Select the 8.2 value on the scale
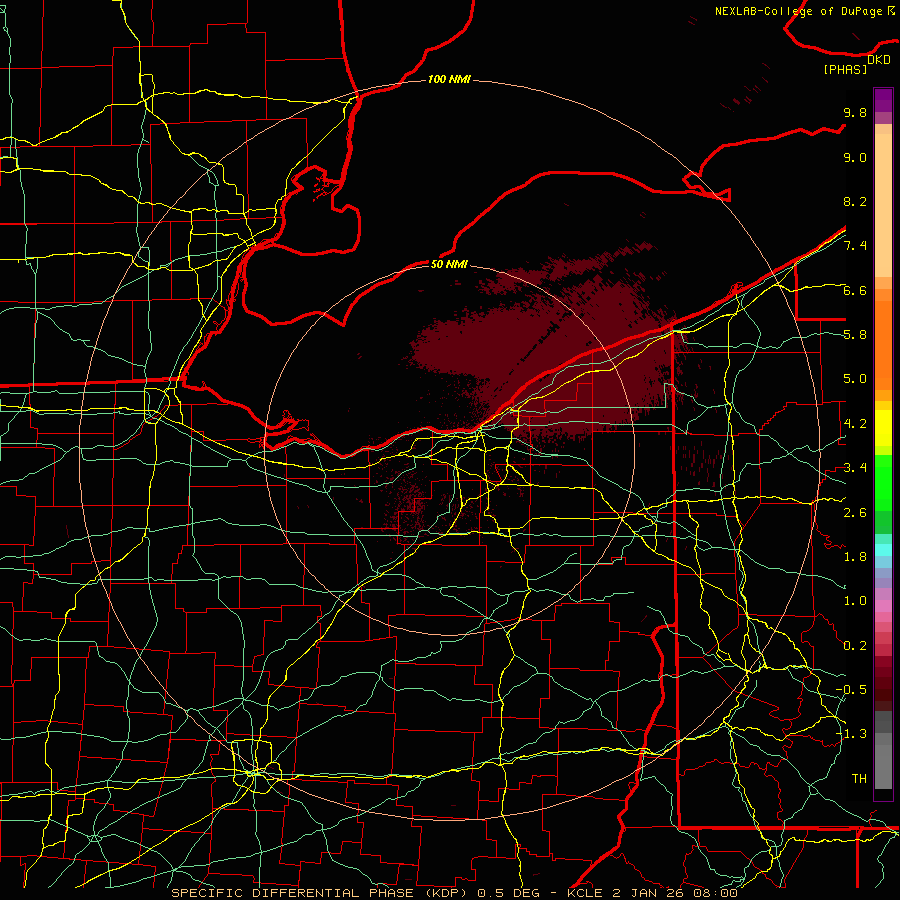This screenshot has width=900, height=900. [855, 201]
